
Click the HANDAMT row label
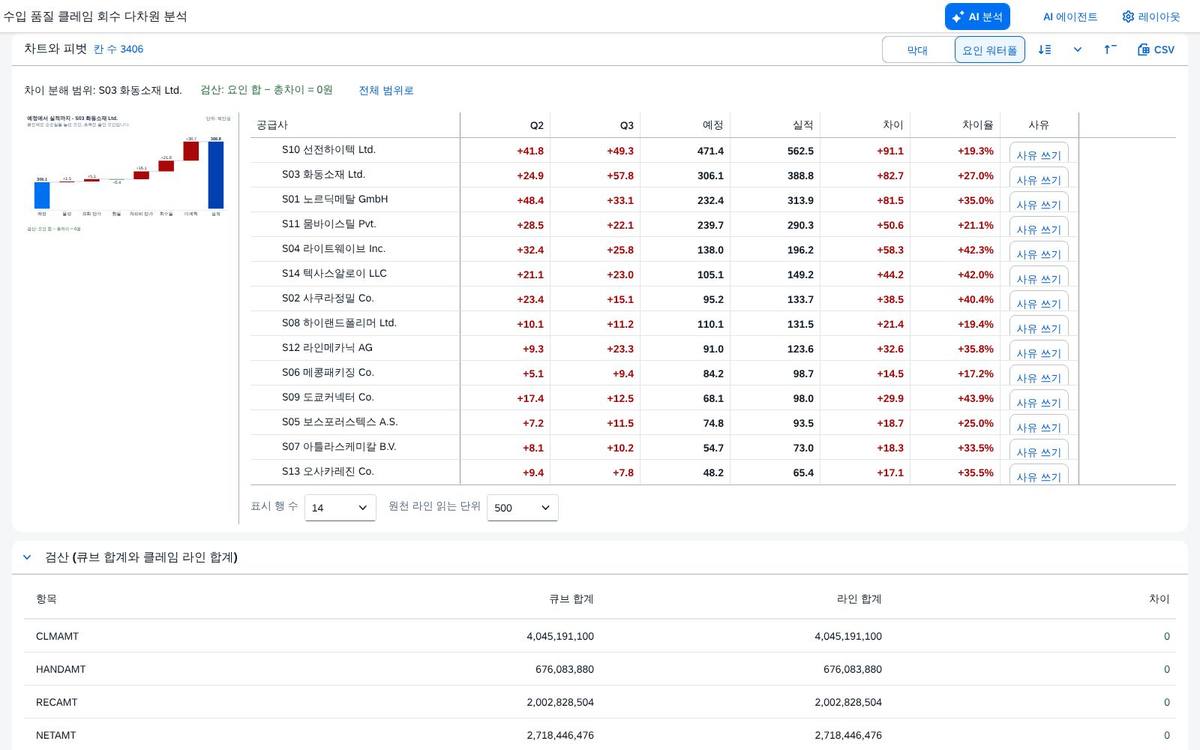click(x=61, y=669)
